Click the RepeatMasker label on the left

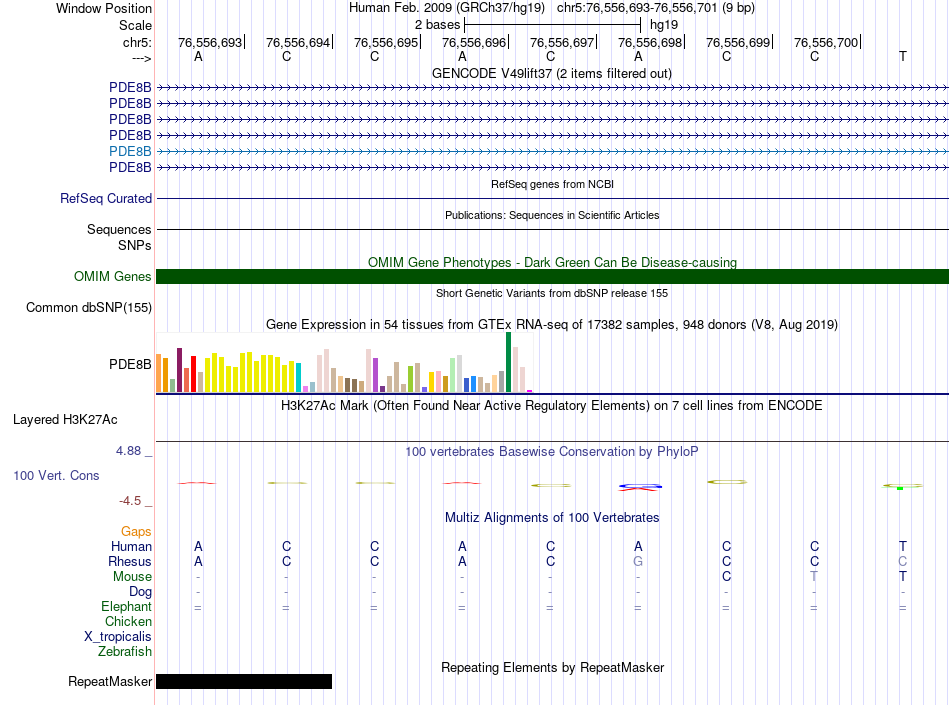(110, 682)
